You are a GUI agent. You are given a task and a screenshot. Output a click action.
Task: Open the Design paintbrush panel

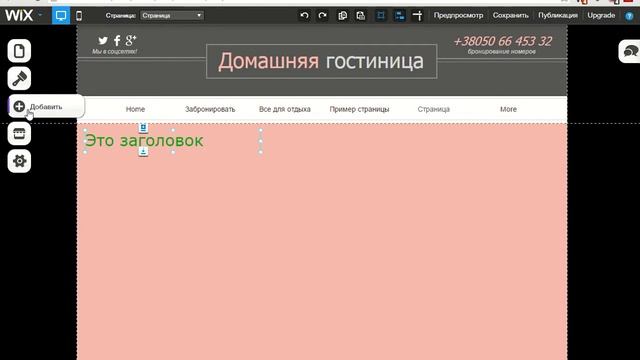pos(19,78)
